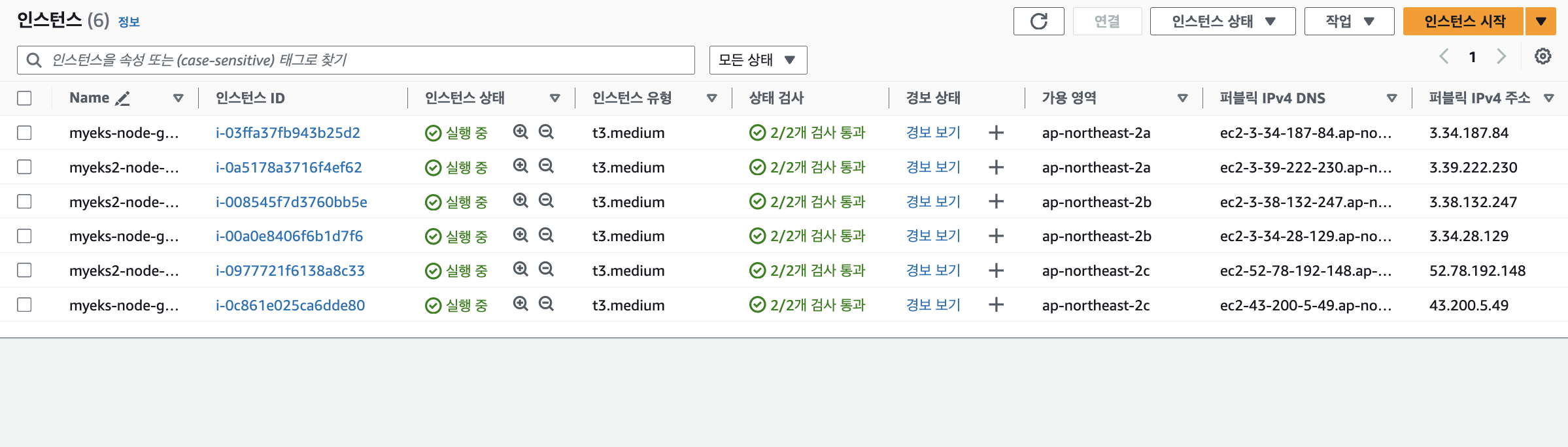The image size is (1568, 447).
Task: Refresh the instances list
Action: coord(1038,21)
